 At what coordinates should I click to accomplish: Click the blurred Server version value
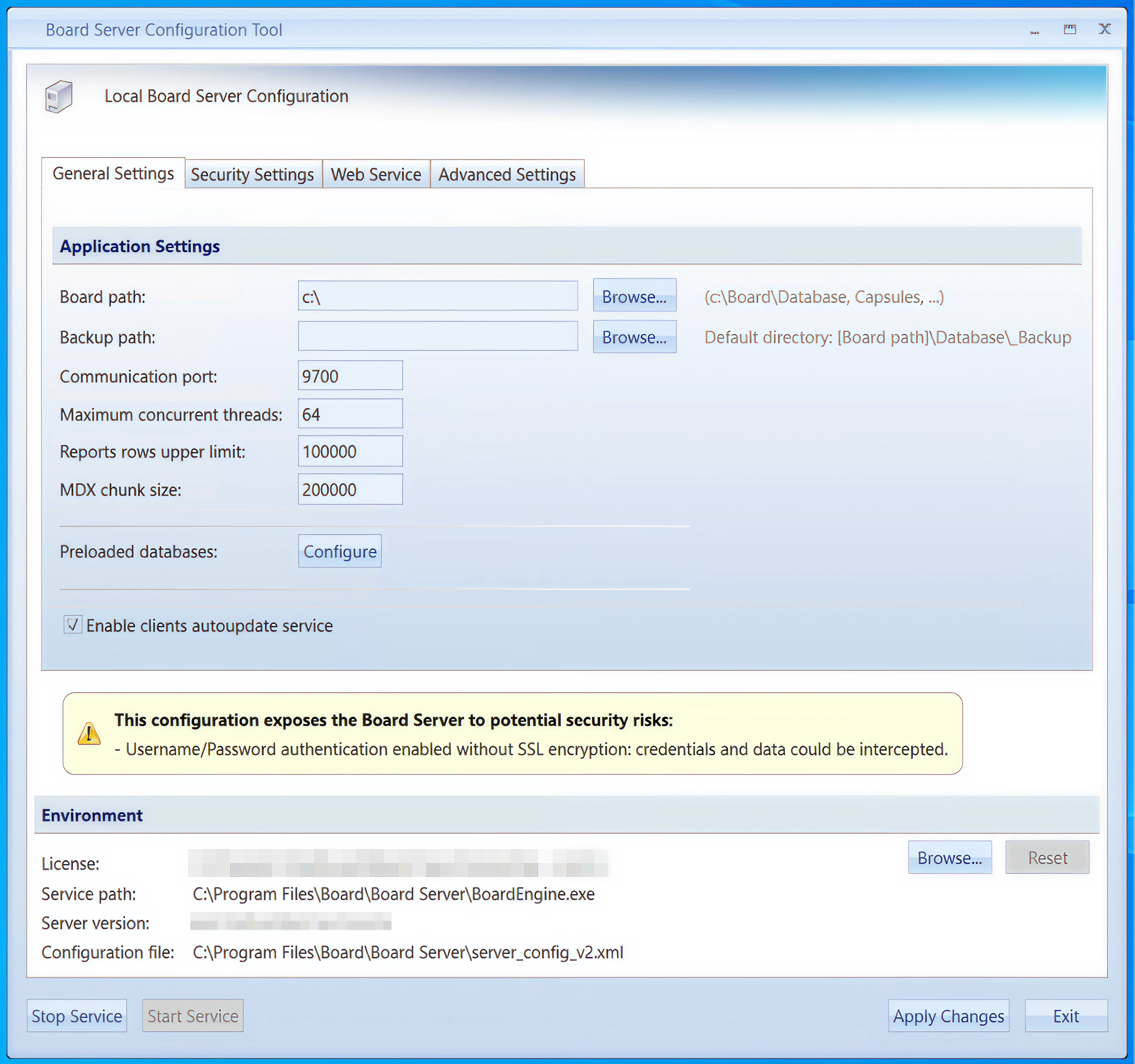click(291, 922)
